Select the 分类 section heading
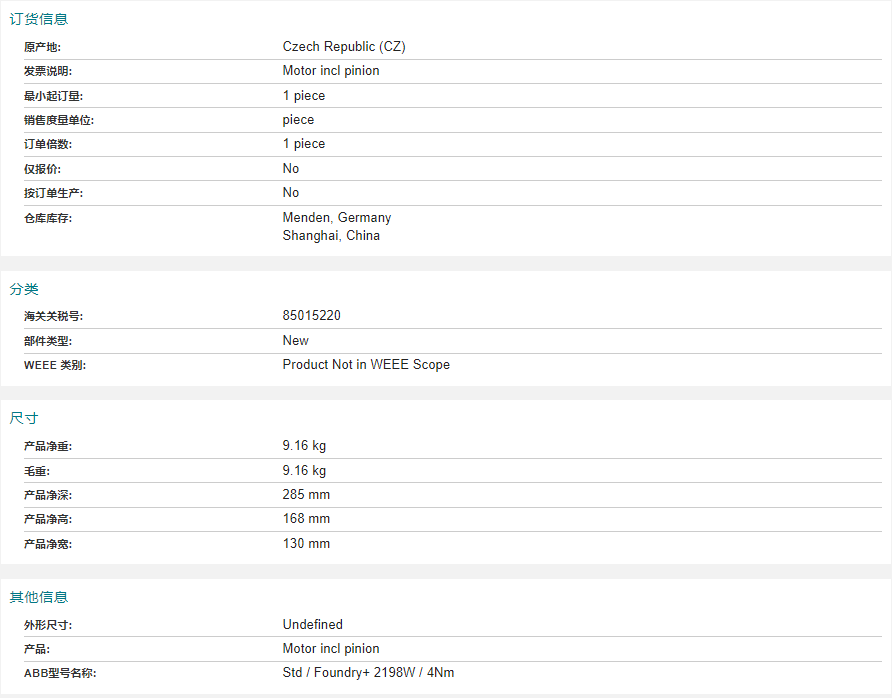This screenshot has height=698, width=892. click(24, 289)
